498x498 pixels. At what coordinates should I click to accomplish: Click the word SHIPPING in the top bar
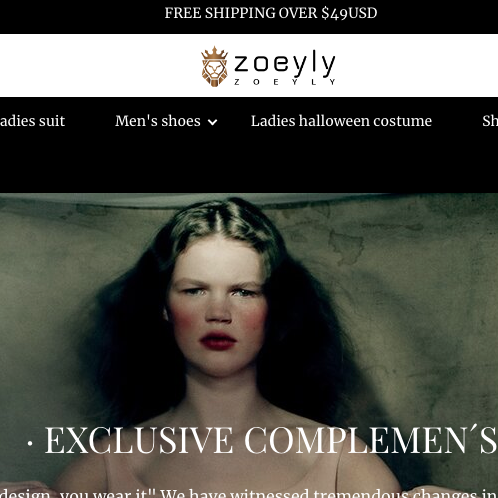[239, 13]
